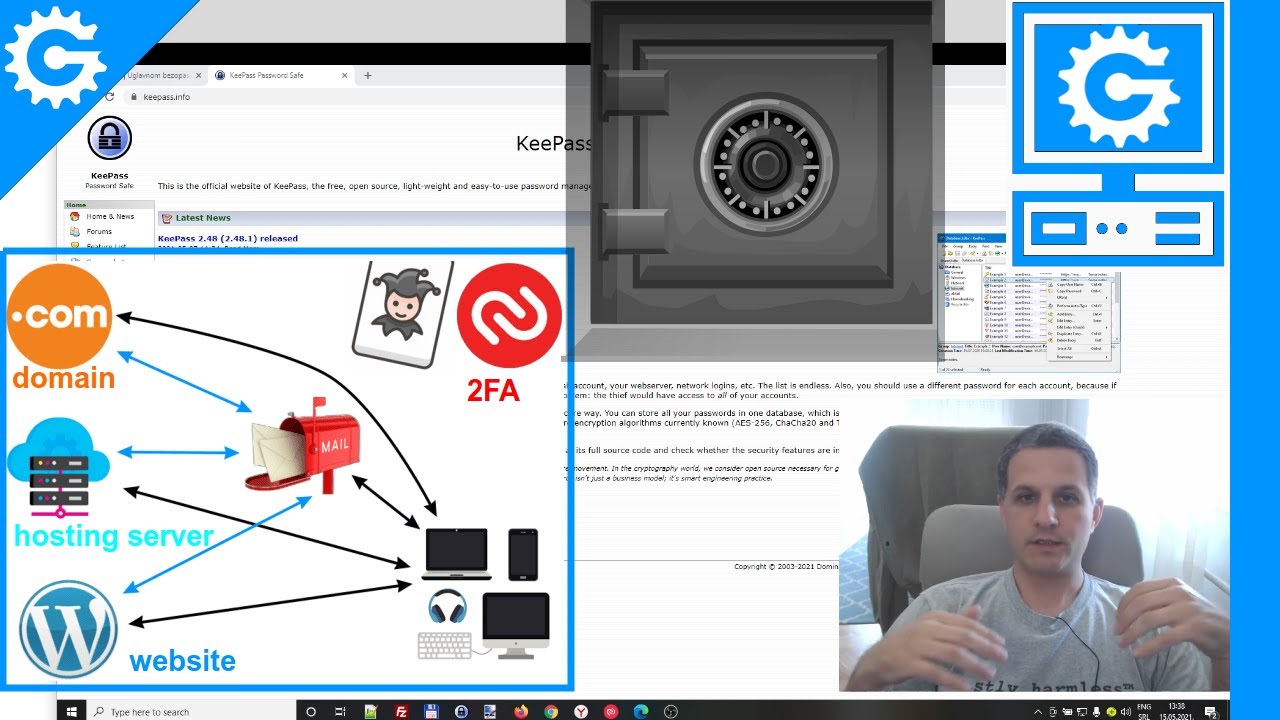1280x720 pixels.
Task: Open Google Chrome from the taskbar
Action: pos(551,711)
